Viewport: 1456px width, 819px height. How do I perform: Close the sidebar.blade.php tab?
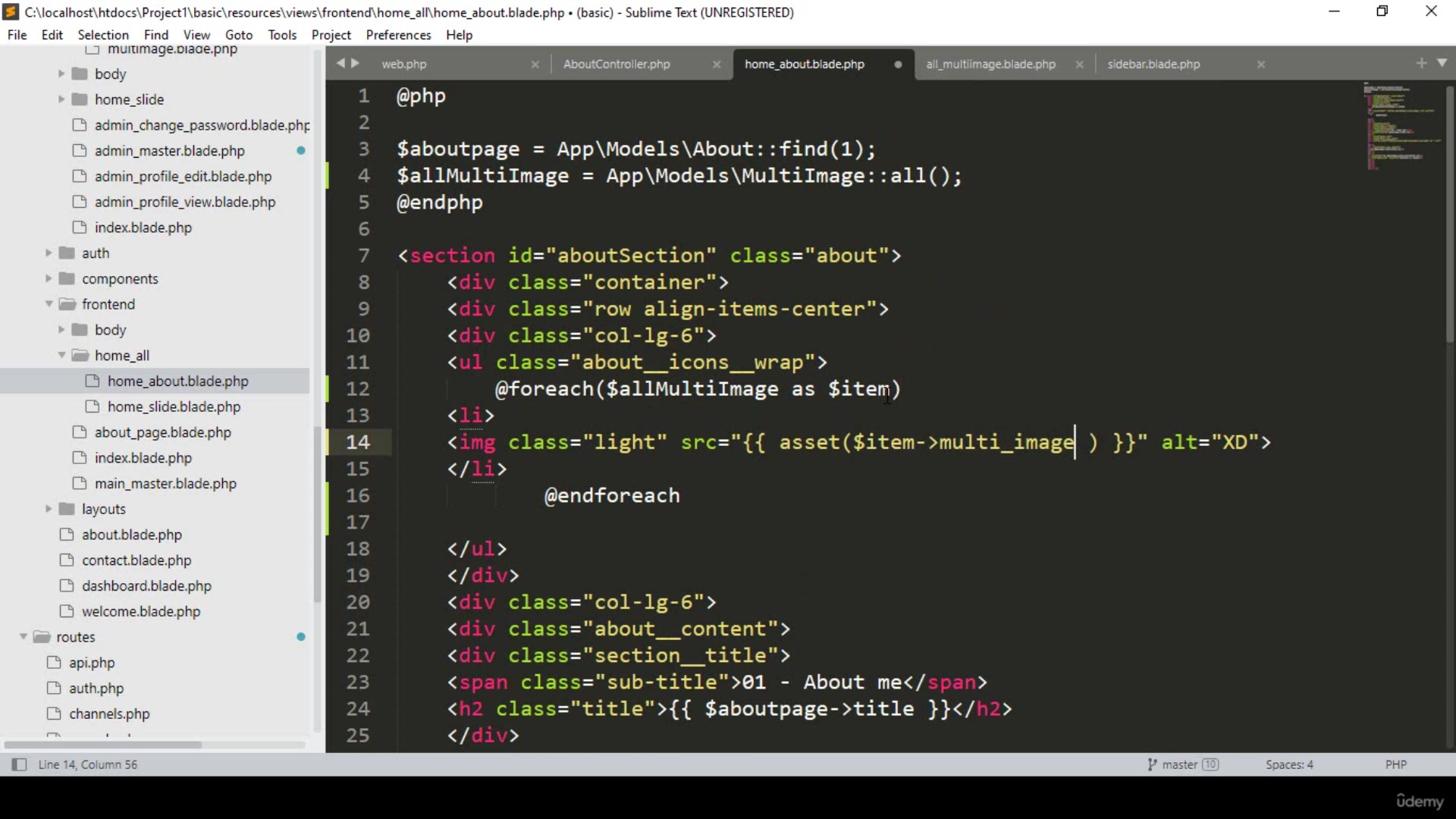(x=1260, y=64)
